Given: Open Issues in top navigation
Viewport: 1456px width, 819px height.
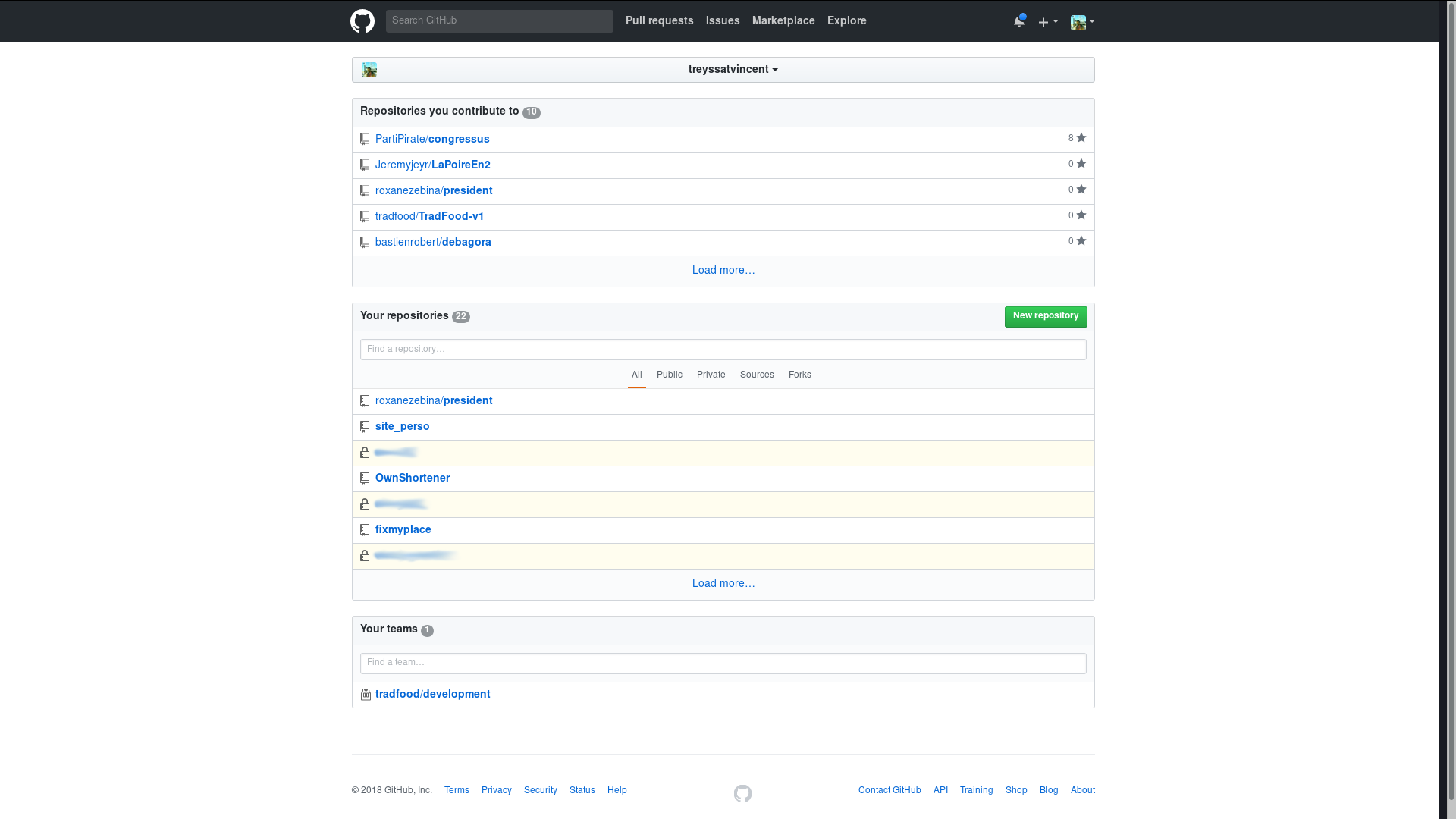Looking at the screenshot, I should coord(723,21).
